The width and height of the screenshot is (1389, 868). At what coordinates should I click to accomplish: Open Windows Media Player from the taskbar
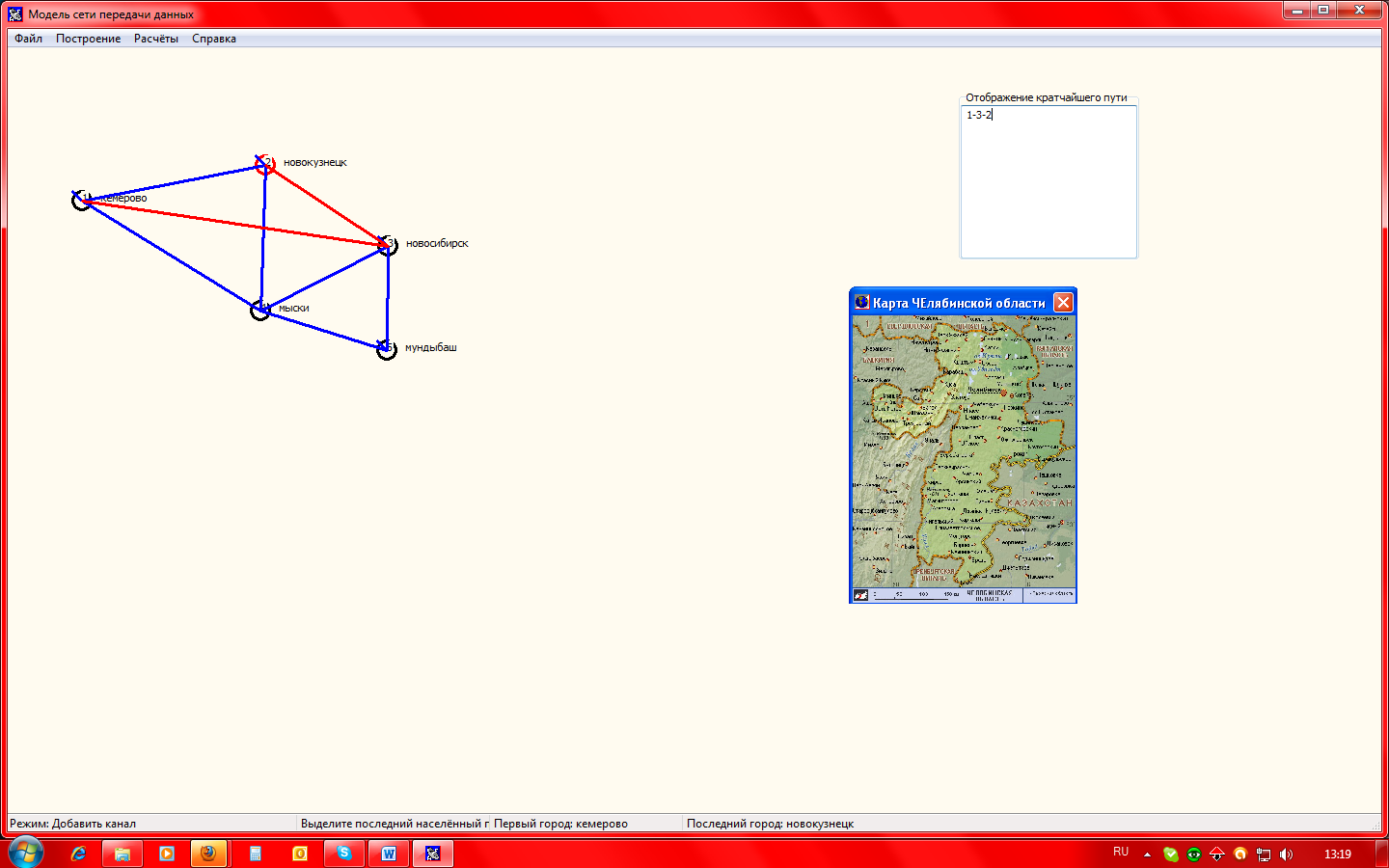(167, 854)
